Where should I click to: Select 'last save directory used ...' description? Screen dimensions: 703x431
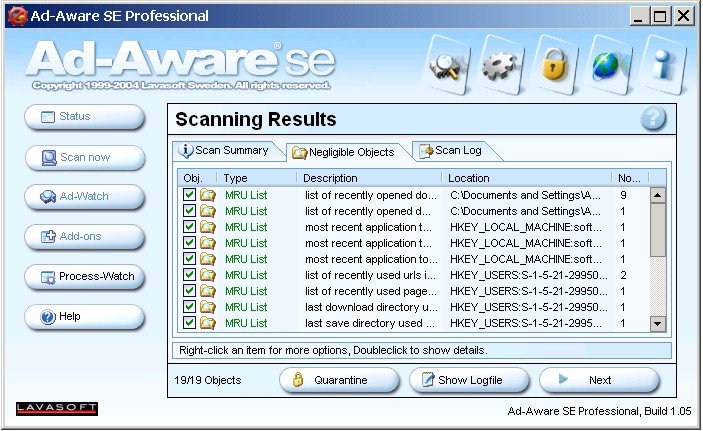pos(369,323)
